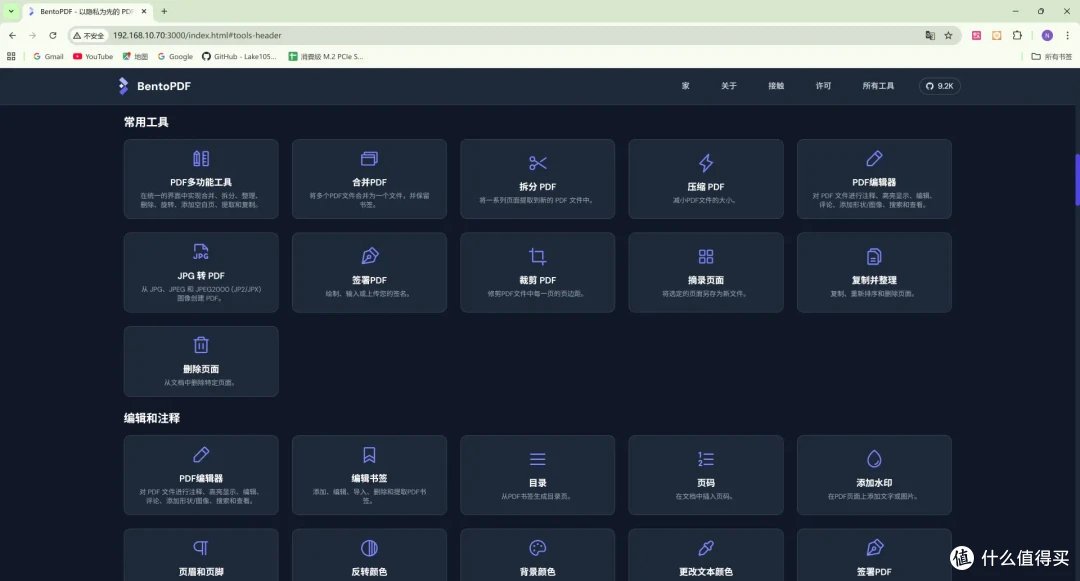This screenshot has height=581, width=1080.
Task: Click the GitHub 9.2K stars button
Action: coord(939,86)
